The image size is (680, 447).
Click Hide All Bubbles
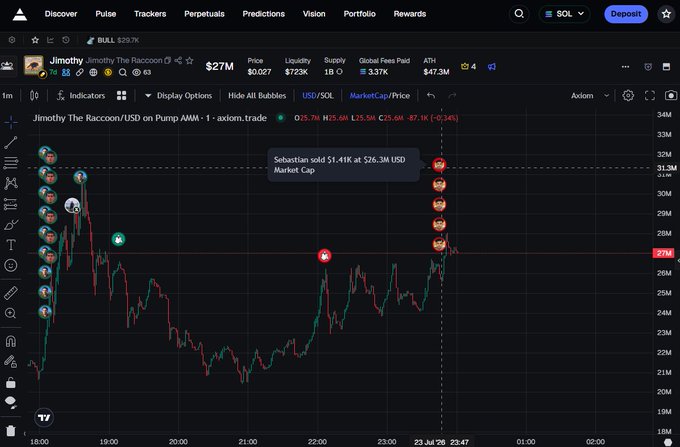click(257, 95)
